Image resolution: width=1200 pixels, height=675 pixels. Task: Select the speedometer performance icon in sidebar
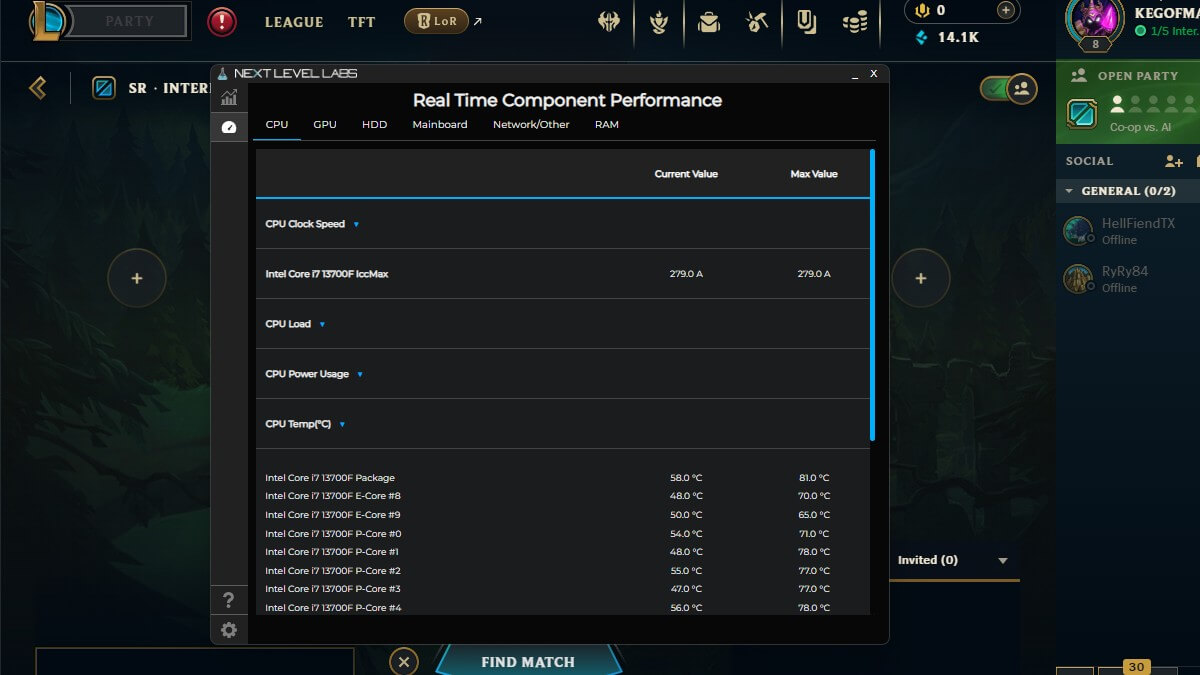229,126
